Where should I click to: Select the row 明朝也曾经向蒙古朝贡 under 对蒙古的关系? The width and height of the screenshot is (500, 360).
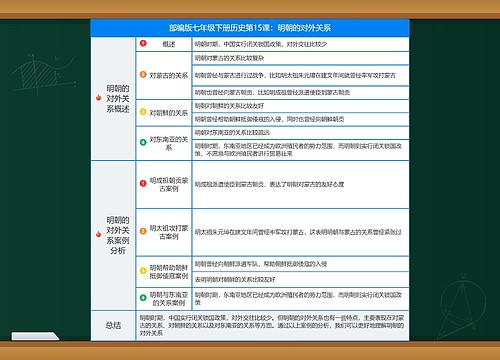pos(301,92)
